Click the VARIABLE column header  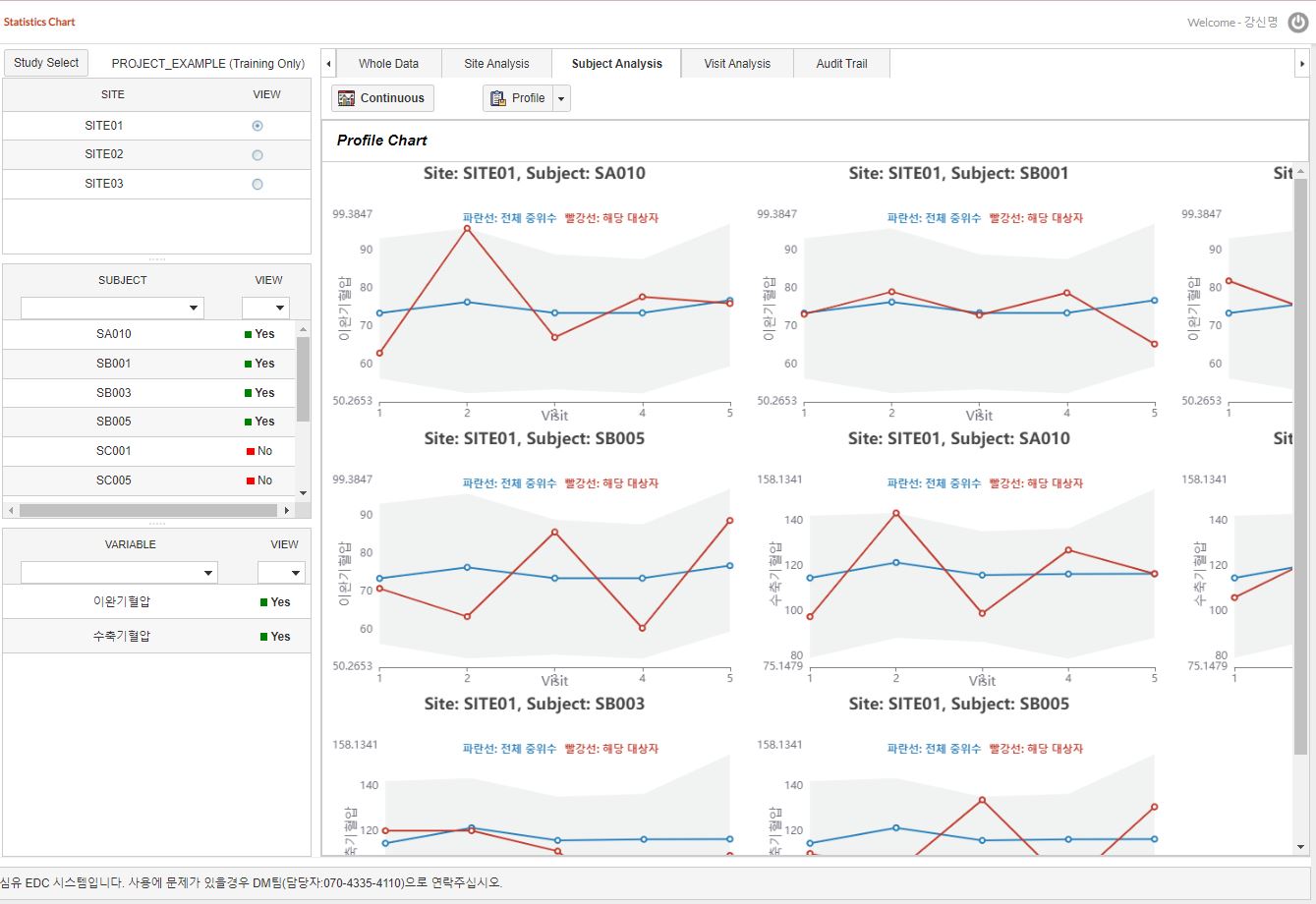click(x=131, y=544)
